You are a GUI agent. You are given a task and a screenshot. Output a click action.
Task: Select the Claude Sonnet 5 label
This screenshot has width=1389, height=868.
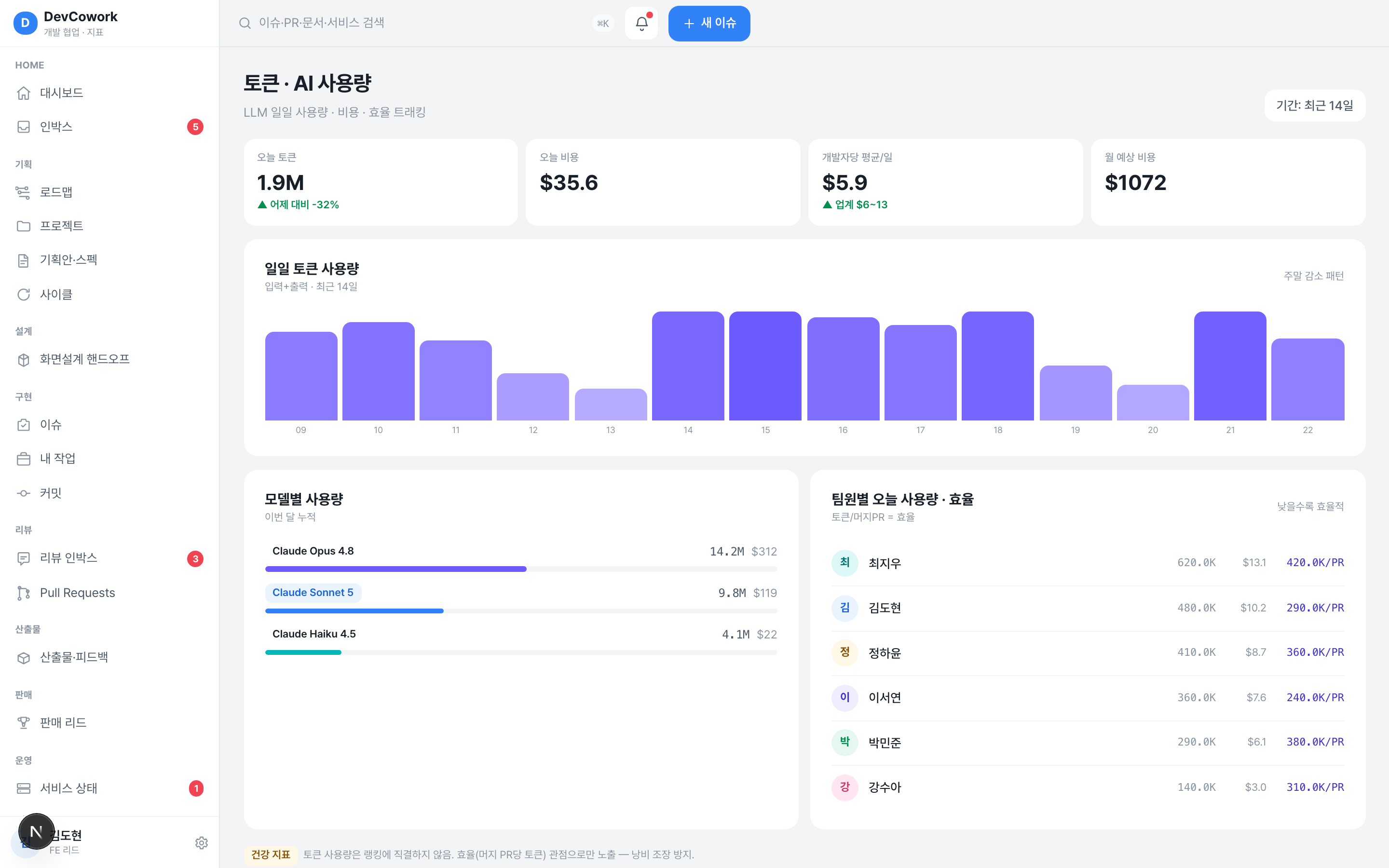tap(313, 593)
